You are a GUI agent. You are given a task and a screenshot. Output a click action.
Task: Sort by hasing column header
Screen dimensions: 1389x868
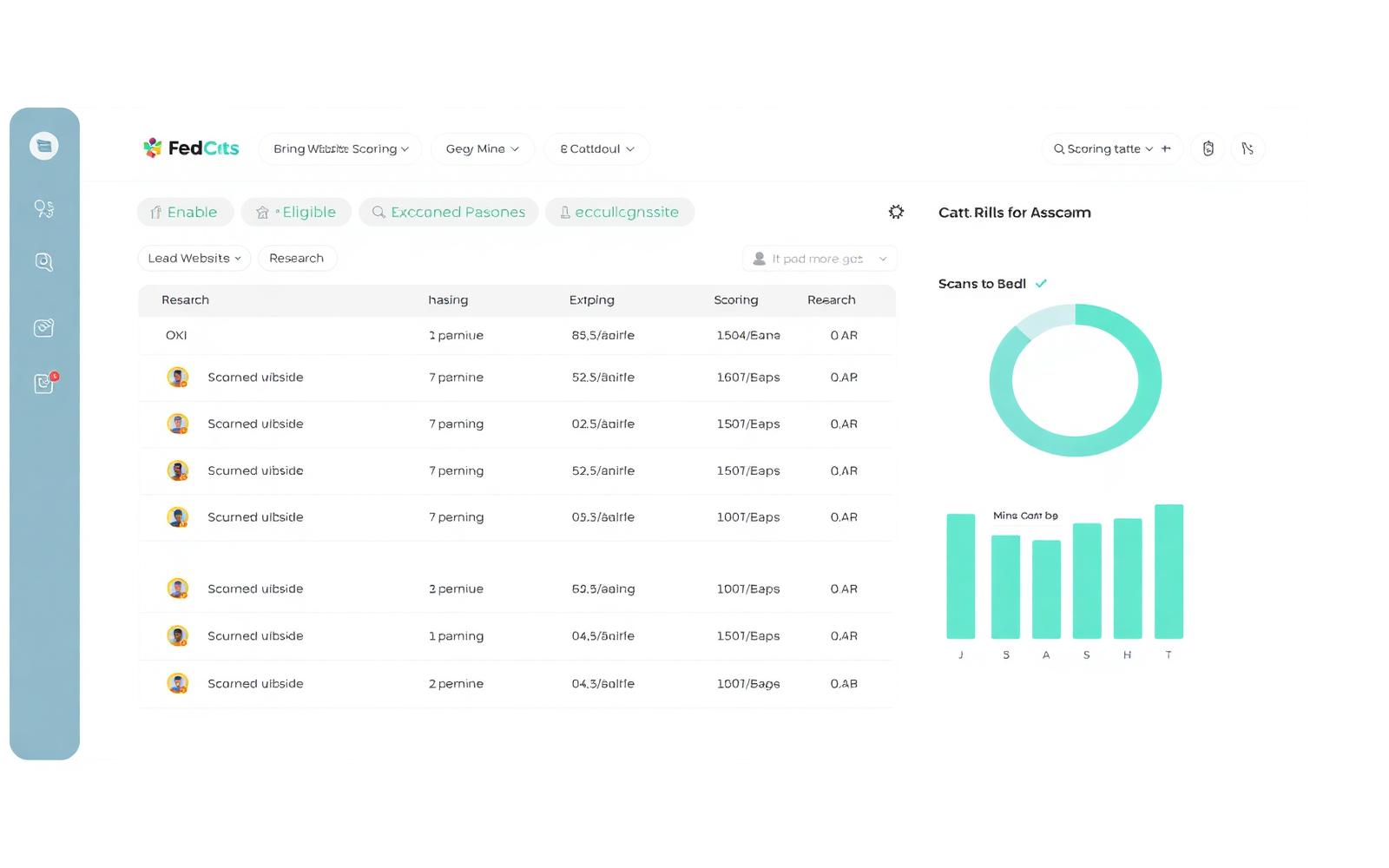[x=448, y=299]
